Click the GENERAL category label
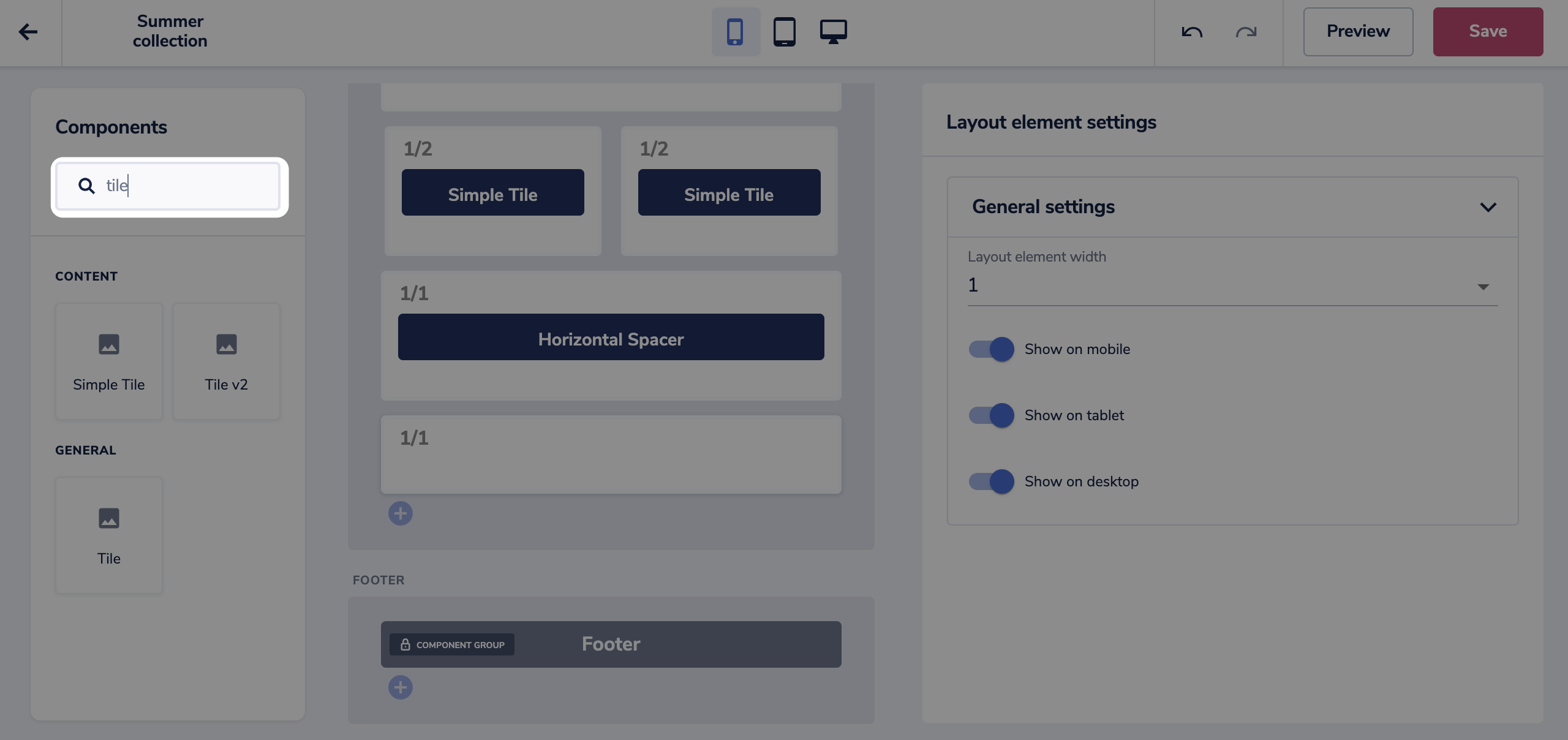The width and height of the screenshot is (1568, 740). pyautogui.click(x=86, y=450)
